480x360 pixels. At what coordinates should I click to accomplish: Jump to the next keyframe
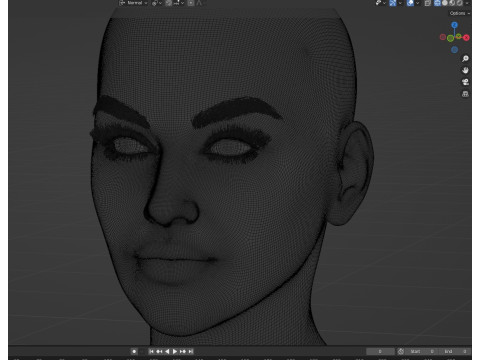click(183, 351)
